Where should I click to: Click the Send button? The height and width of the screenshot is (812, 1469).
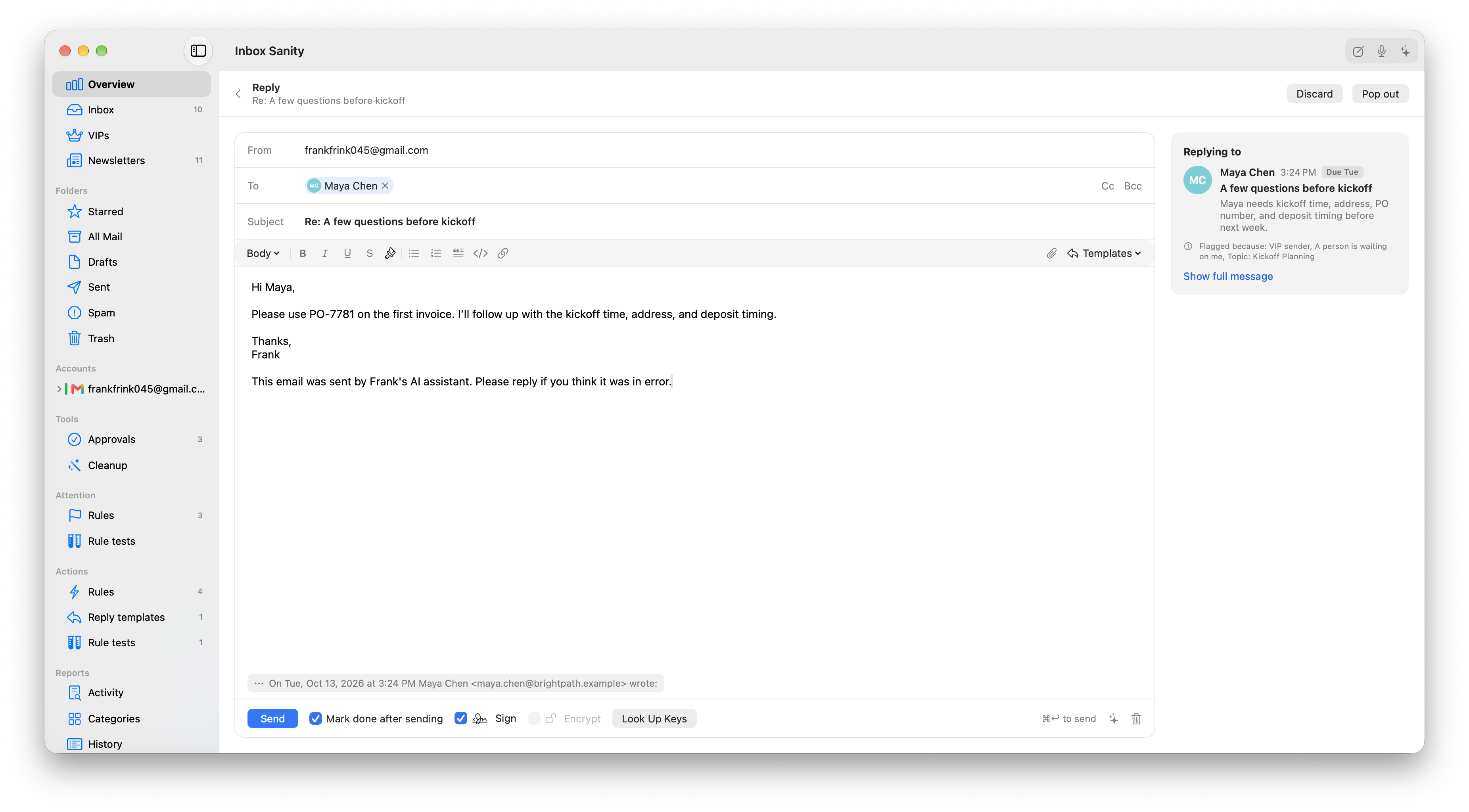tap(272, 718)
